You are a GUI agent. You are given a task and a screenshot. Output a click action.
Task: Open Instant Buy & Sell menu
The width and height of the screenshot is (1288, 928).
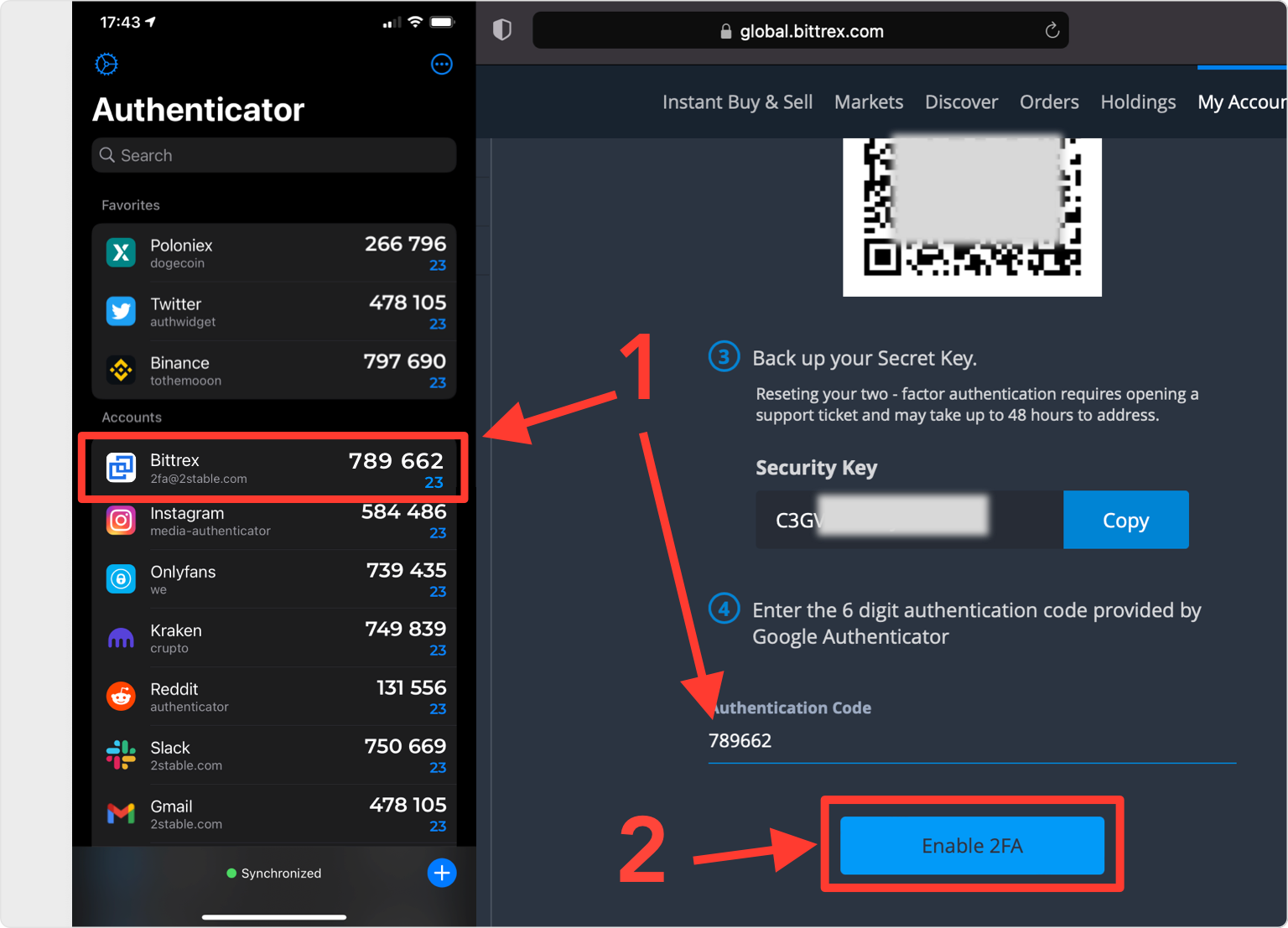point(738,102)
